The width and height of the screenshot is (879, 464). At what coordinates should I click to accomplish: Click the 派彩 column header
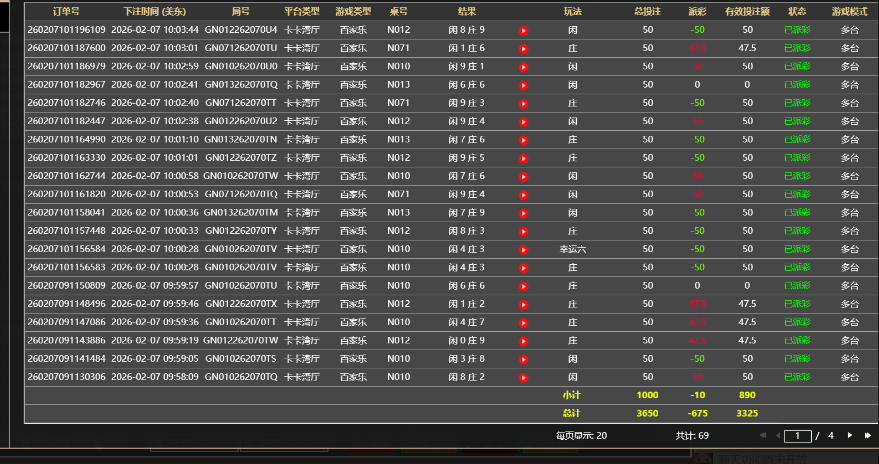(x=697, y=11)
